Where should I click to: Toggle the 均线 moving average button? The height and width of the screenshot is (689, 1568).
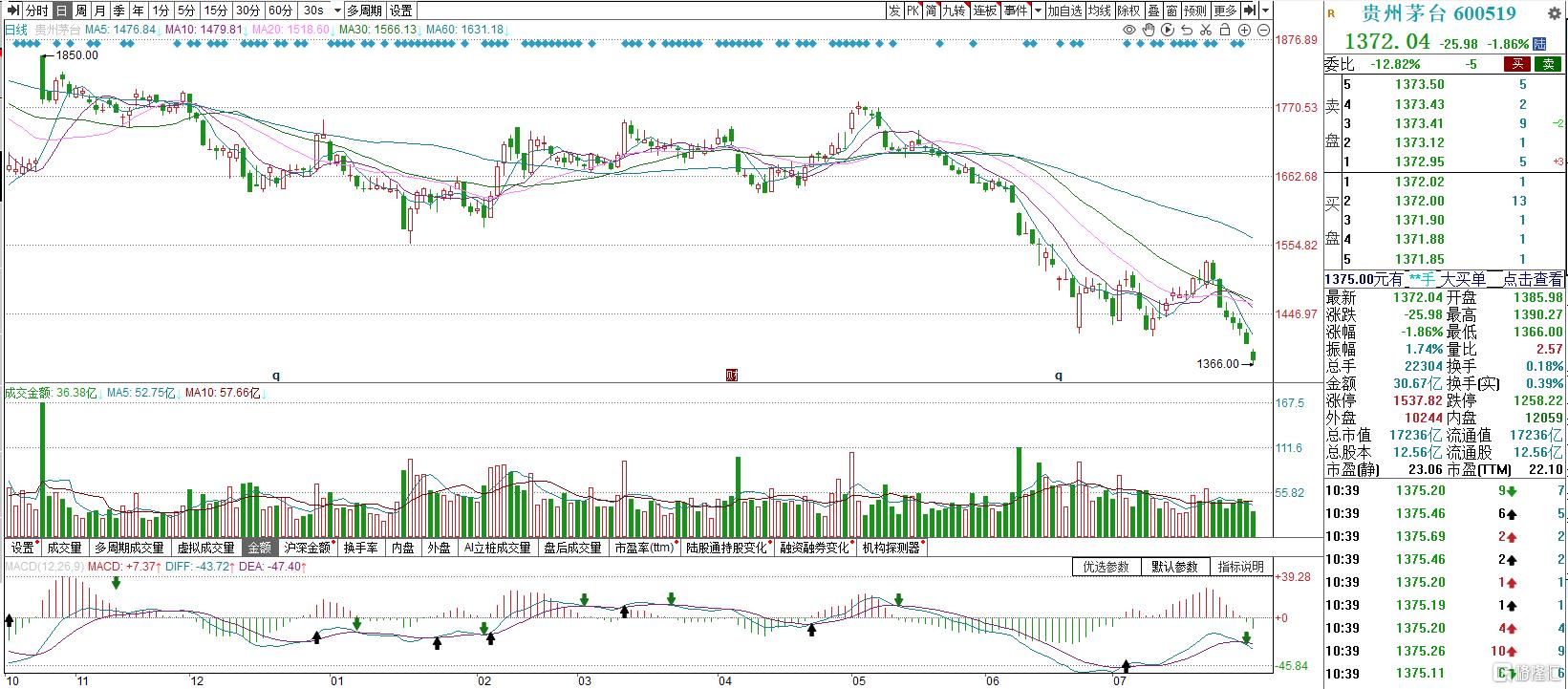1100,11
